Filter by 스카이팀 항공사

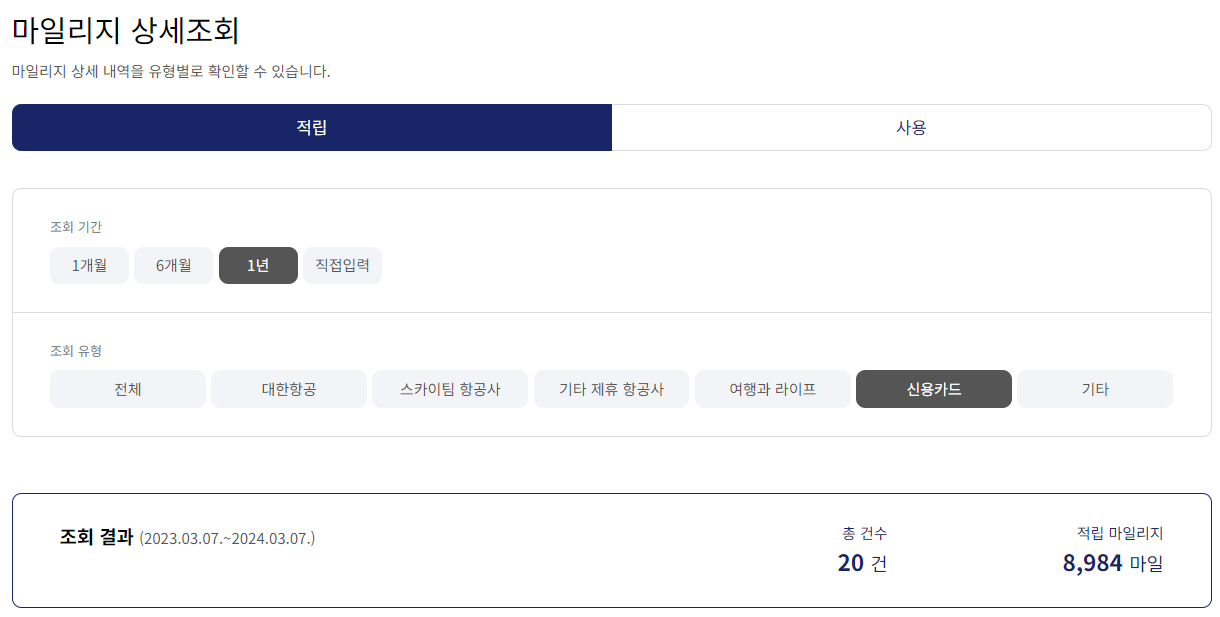click(449, 389)
